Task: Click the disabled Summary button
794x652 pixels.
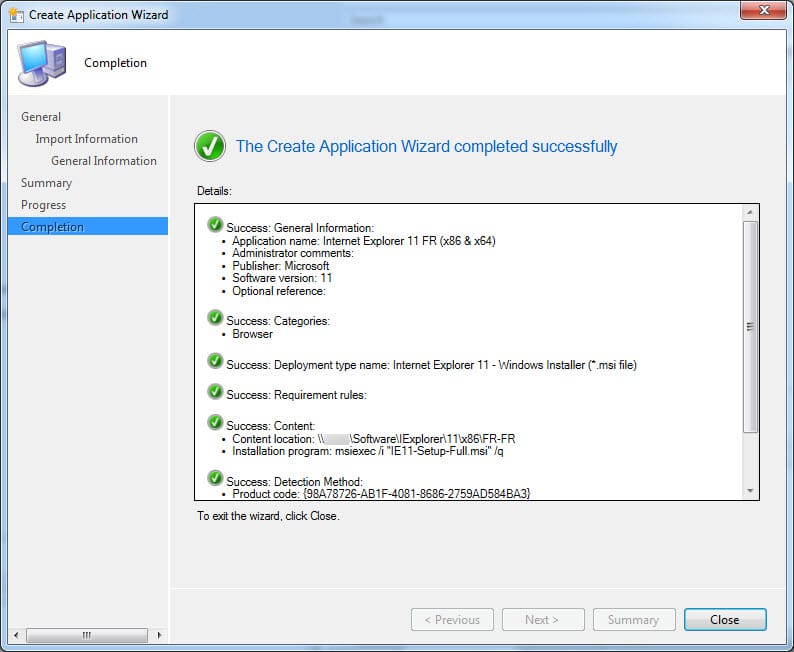Action: 633,619
